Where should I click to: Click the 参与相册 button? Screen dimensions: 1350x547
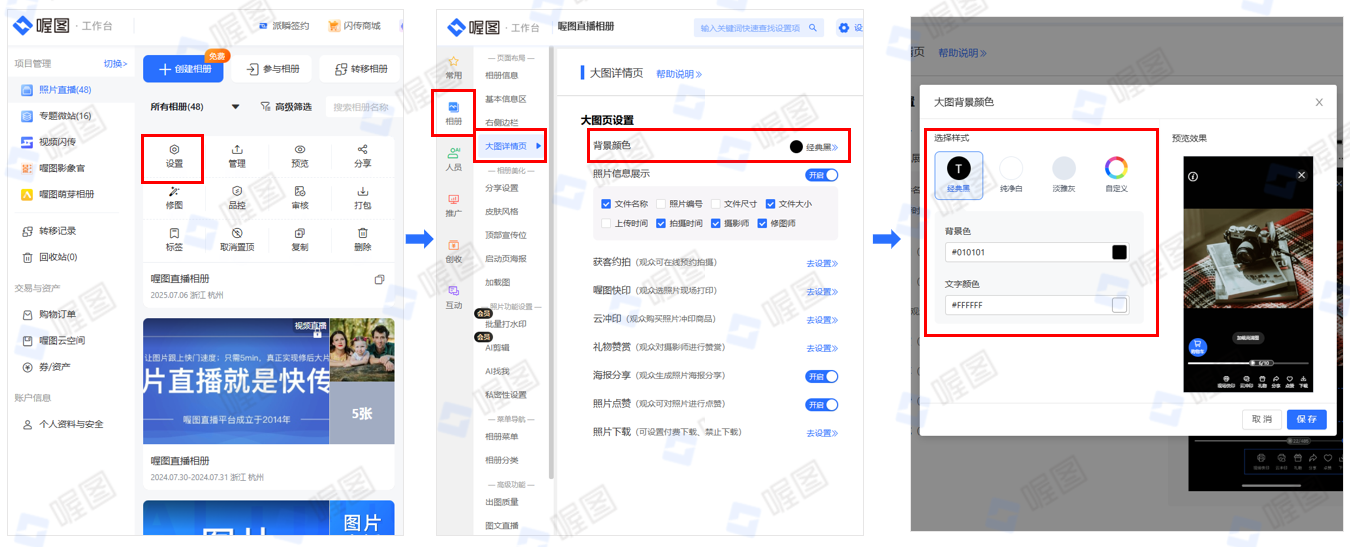271,68
